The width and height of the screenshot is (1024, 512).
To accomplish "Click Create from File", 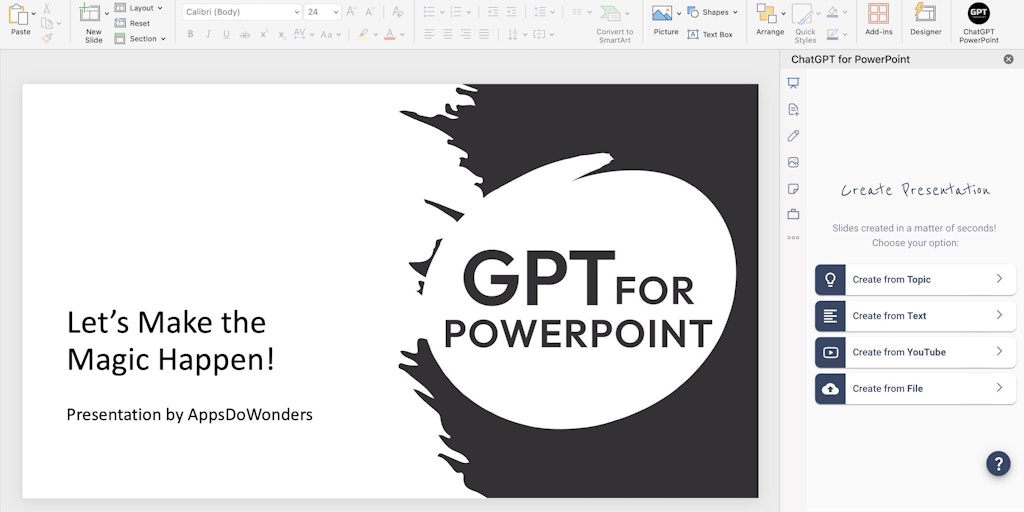I will pos(915,389).
